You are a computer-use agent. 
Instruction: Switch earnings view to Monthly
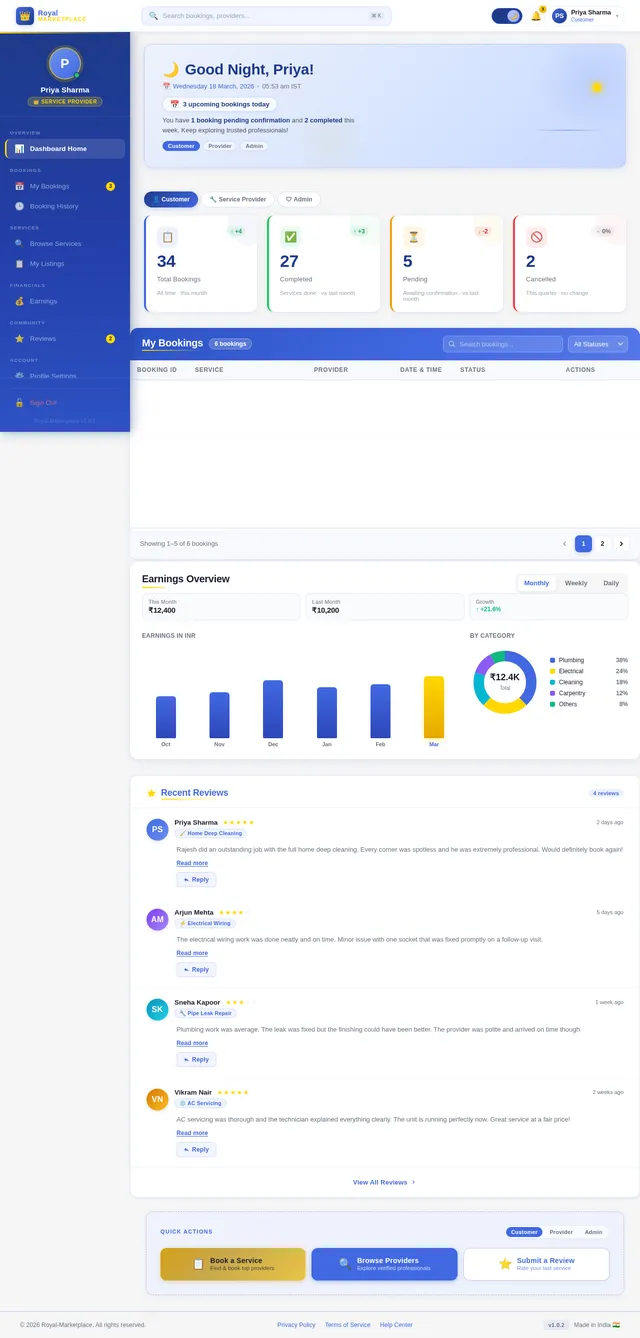point(536,583)
